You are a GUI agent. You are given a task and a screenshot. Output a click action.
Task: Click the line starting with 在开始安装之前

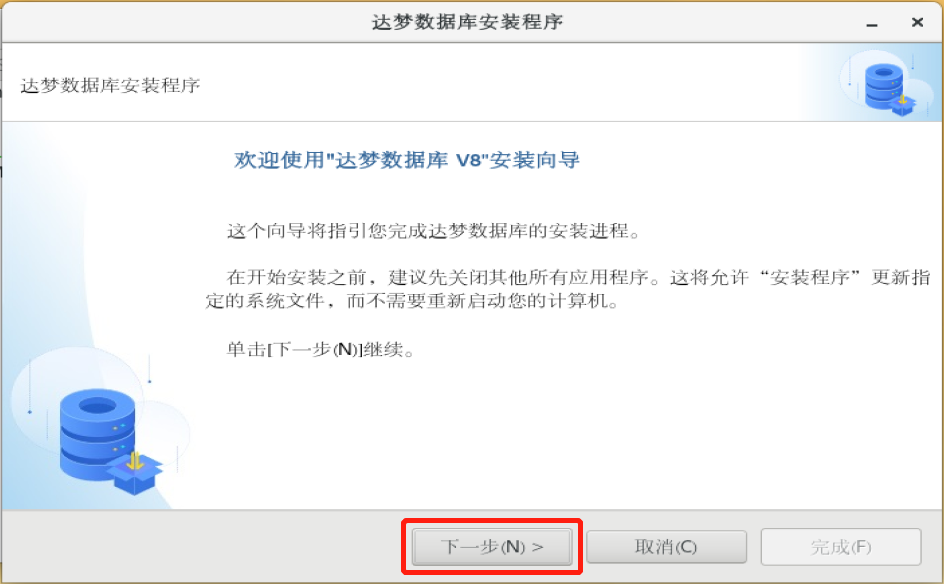point(578,278)
